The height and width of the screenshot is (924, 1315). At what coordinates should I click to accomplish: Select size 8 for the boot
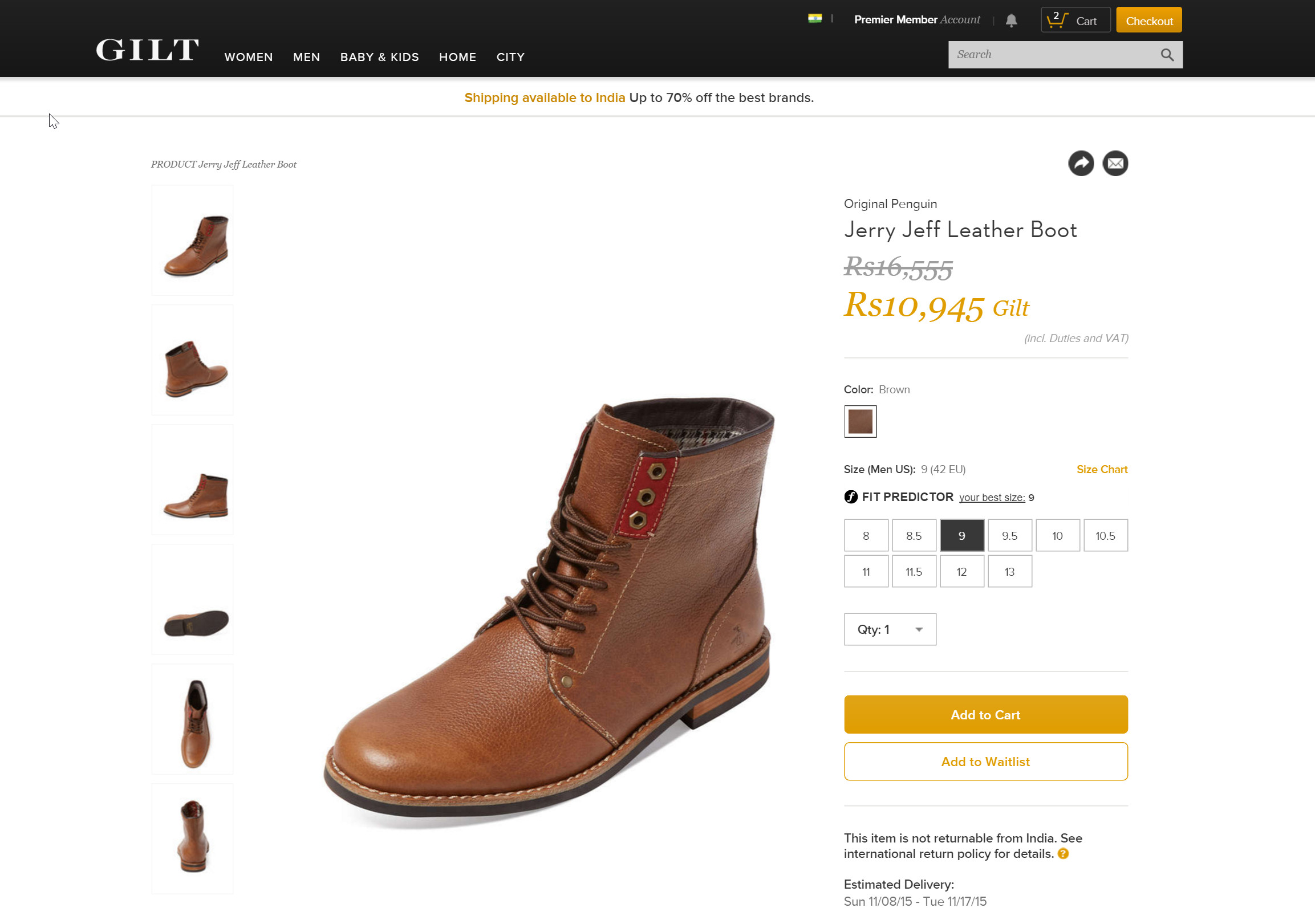pos(866,535)
